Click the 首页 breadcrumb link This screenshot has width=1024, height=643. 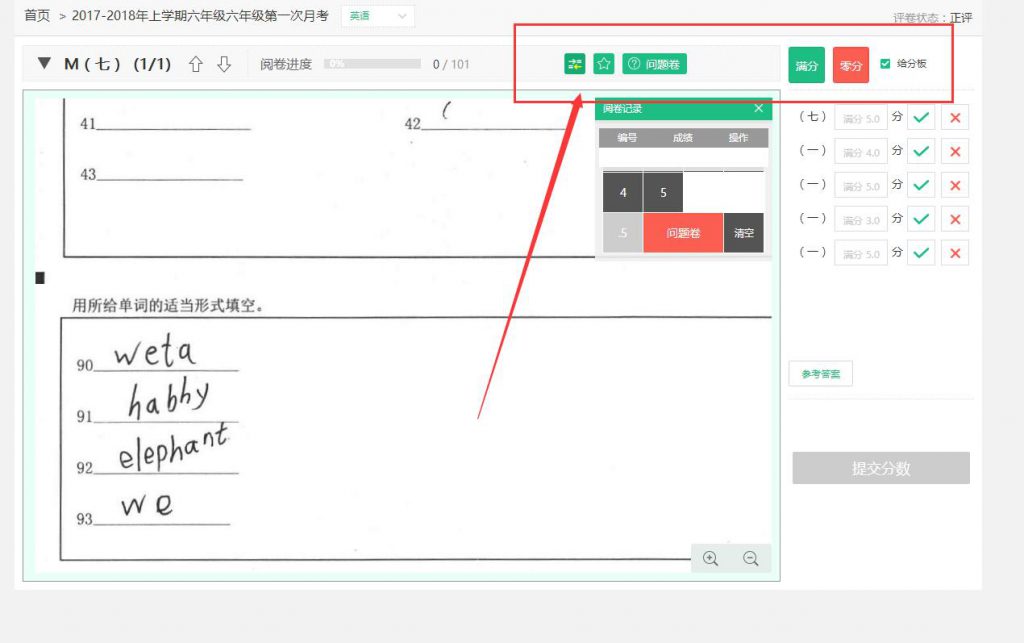pyautogui.click(x=37, y=16)
